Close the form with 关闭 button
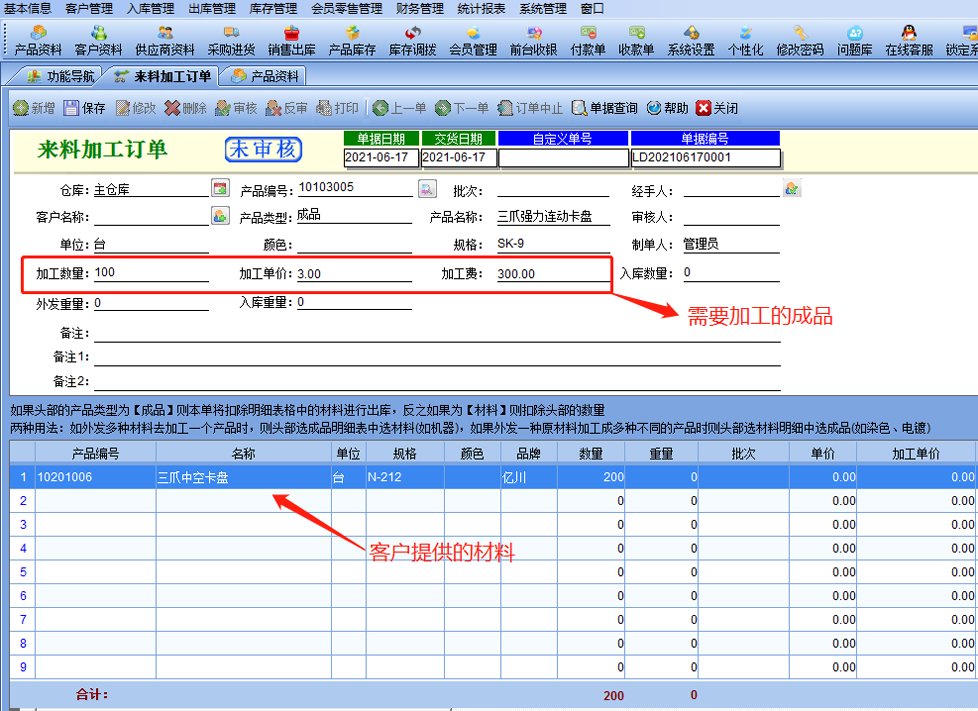Viewport: 978px width, 711px height. (x=717, y=108)
